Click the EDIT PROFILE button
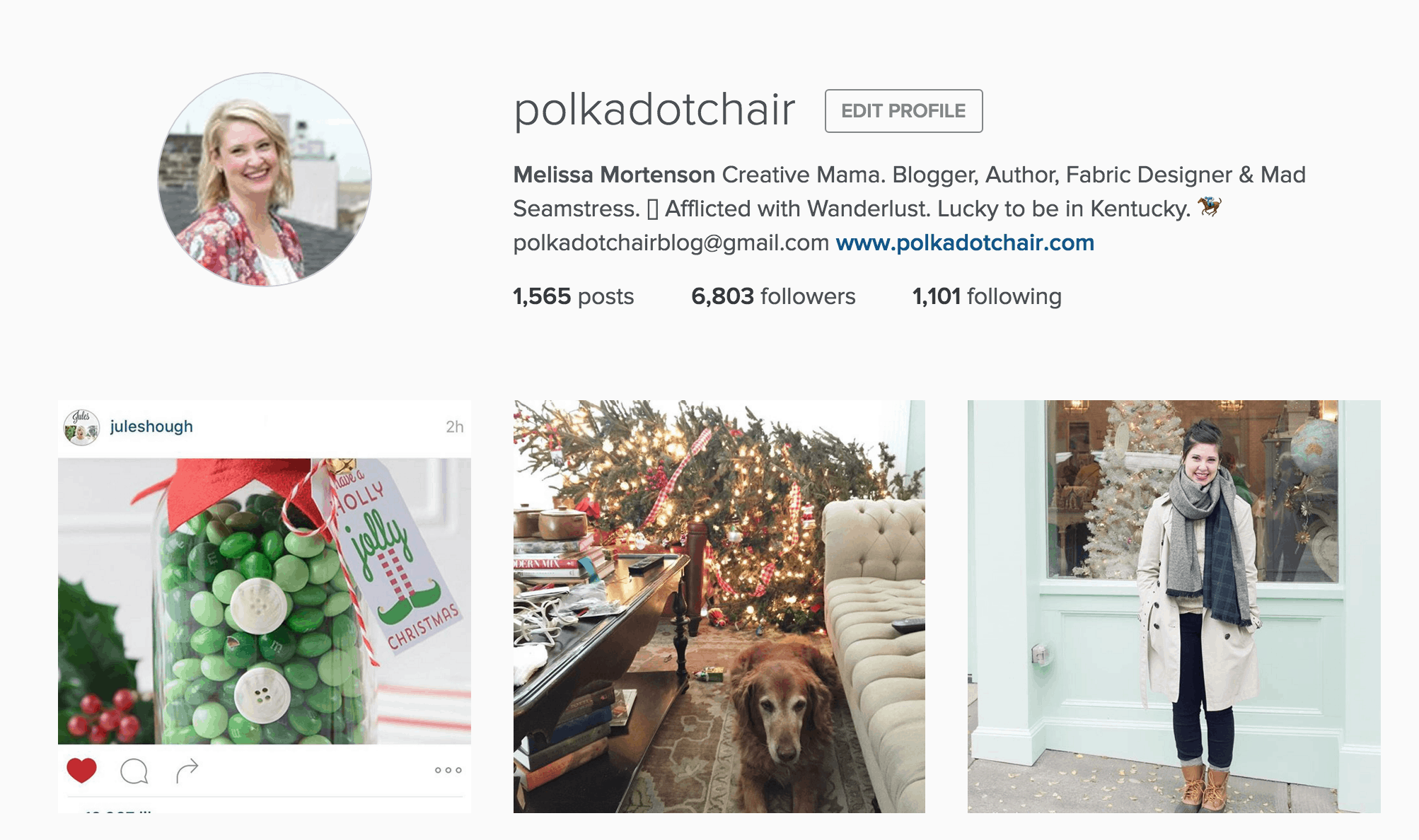This screenshot has height=840, width=1419. [903, 111]
